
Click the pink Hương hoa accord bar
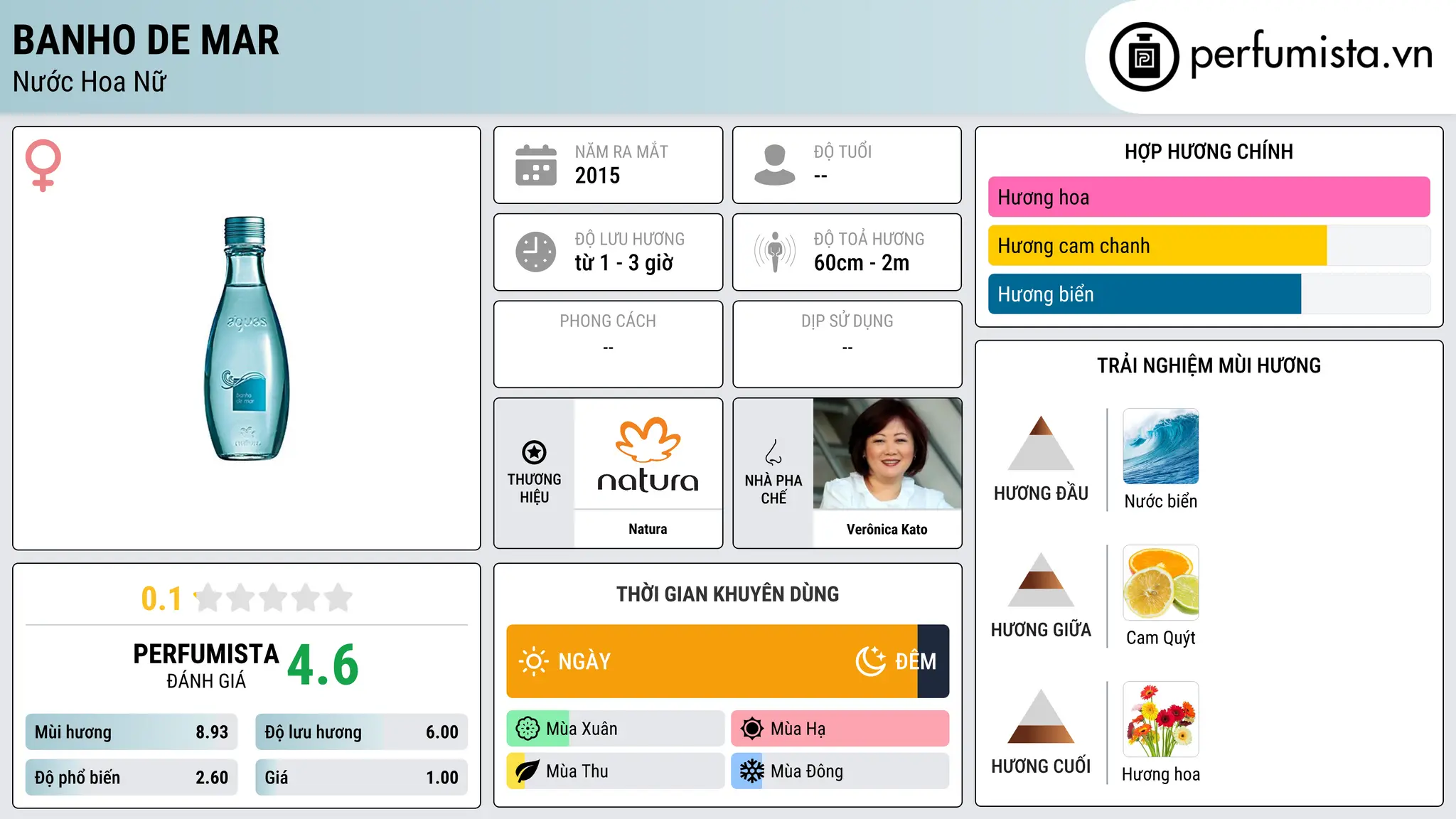(1209, 197)
